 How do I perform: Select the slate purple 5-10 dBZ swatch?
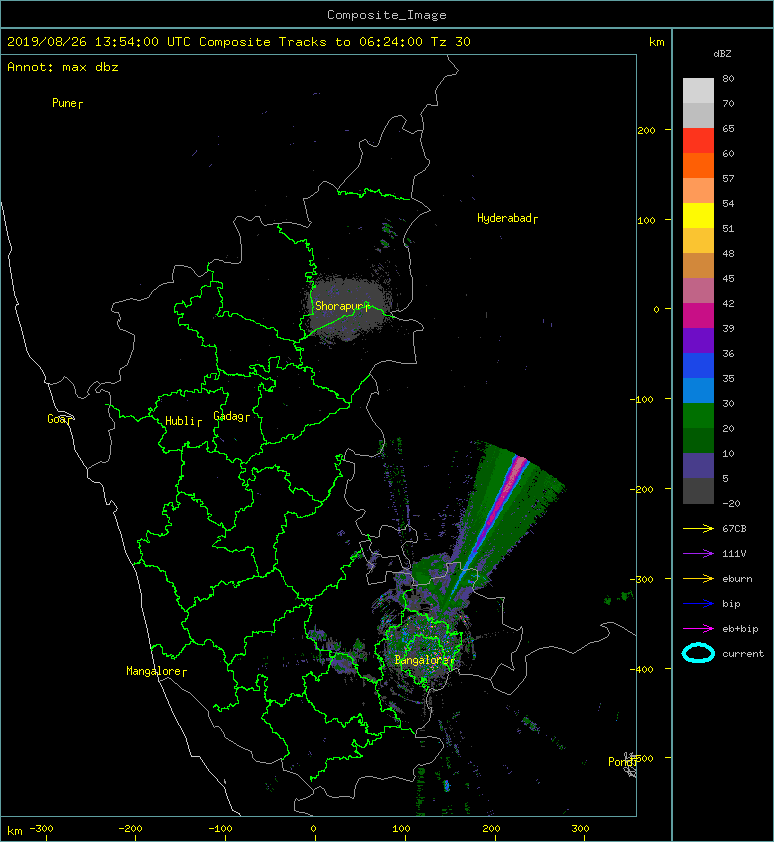[698, 465]
